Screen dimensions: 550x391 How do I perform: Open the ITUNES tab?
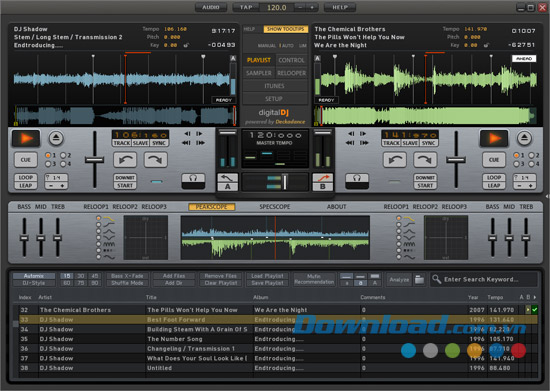pyautogui.click(x=274, y=86)
